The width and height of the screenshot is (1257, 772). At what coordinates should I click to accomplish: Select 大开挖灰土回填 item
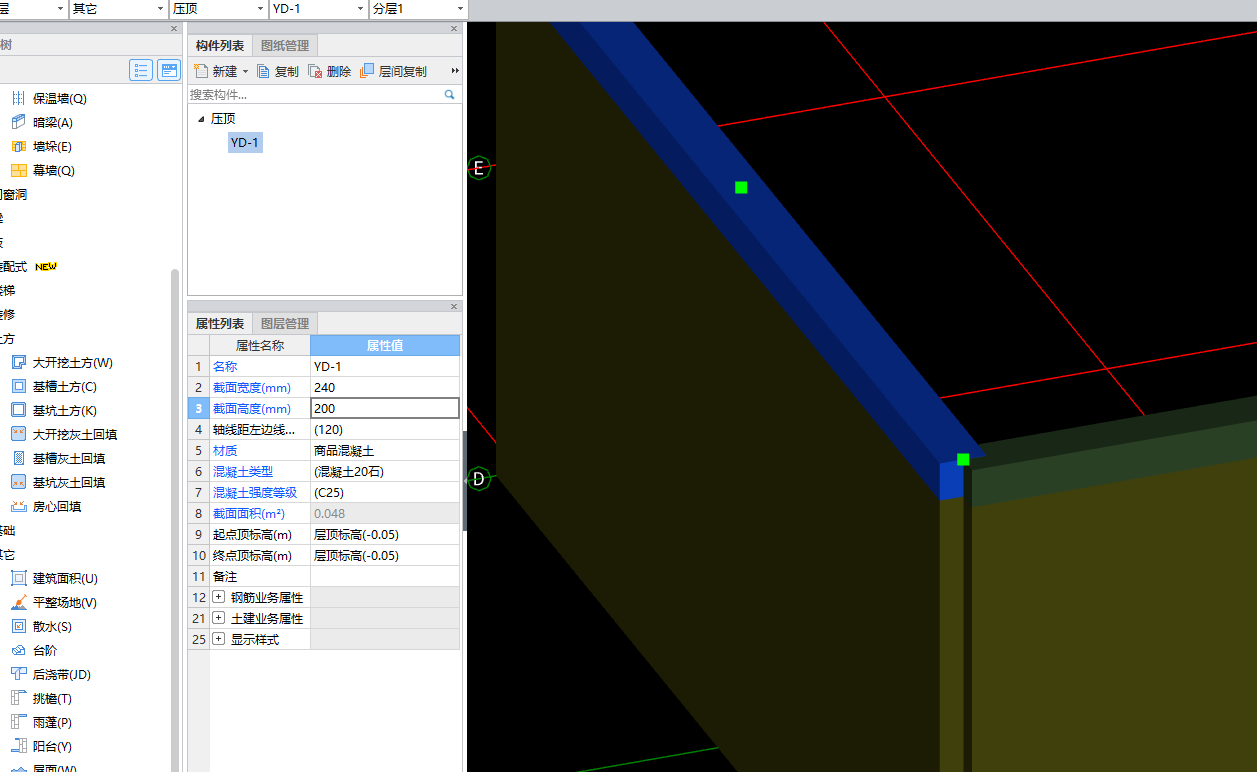pos(75,435)
